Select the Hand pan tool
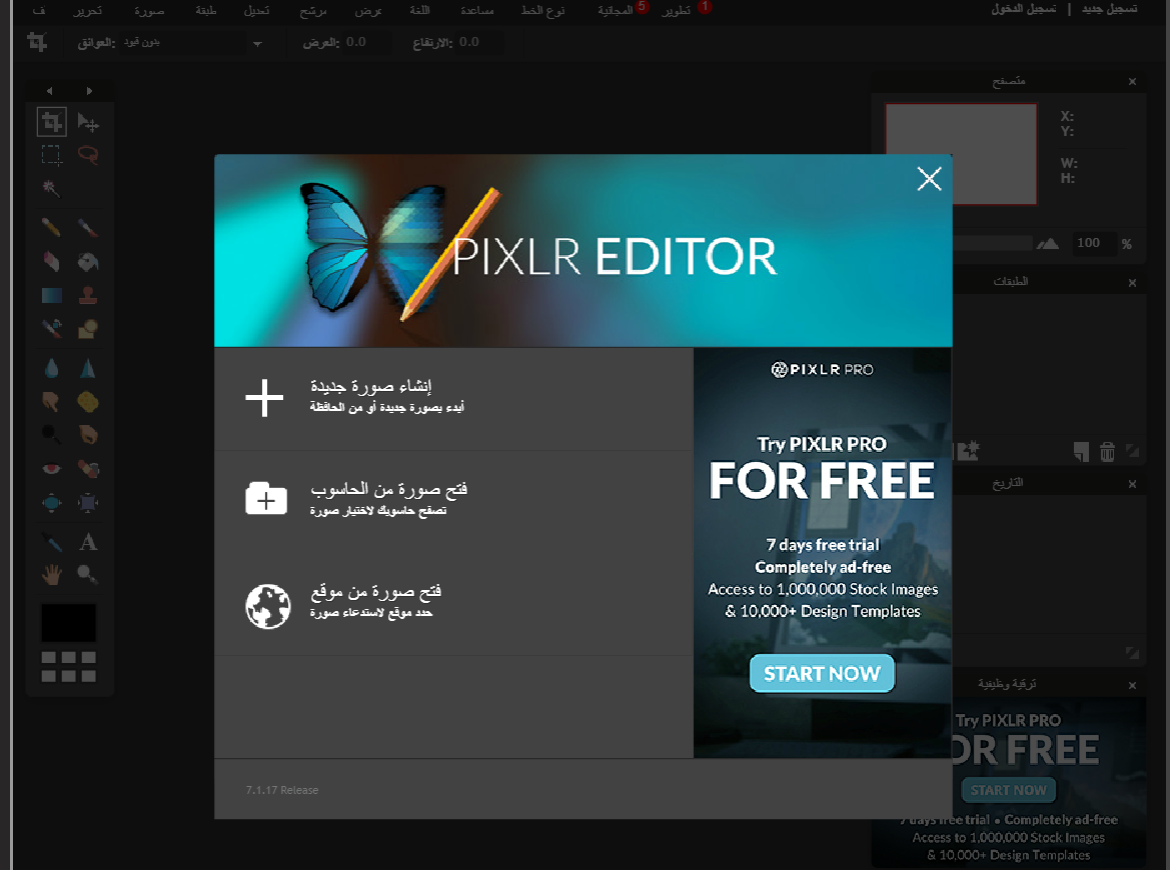 click(52, 574)
